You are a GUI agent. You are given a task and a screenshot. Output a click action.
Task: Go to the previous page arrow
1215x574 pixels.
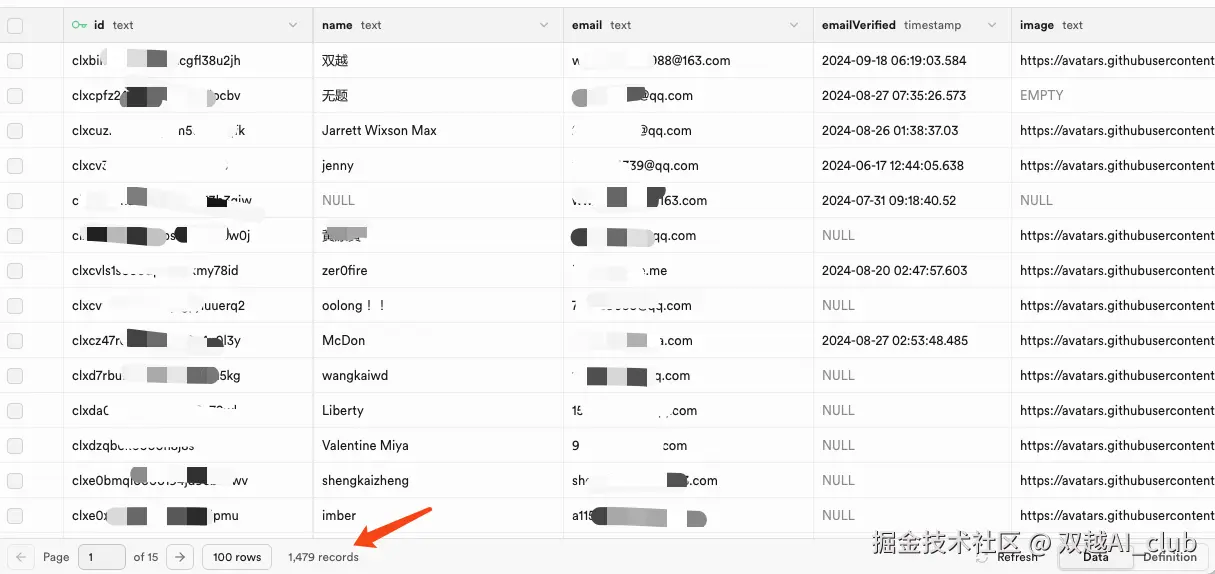(x=22, y=557)
